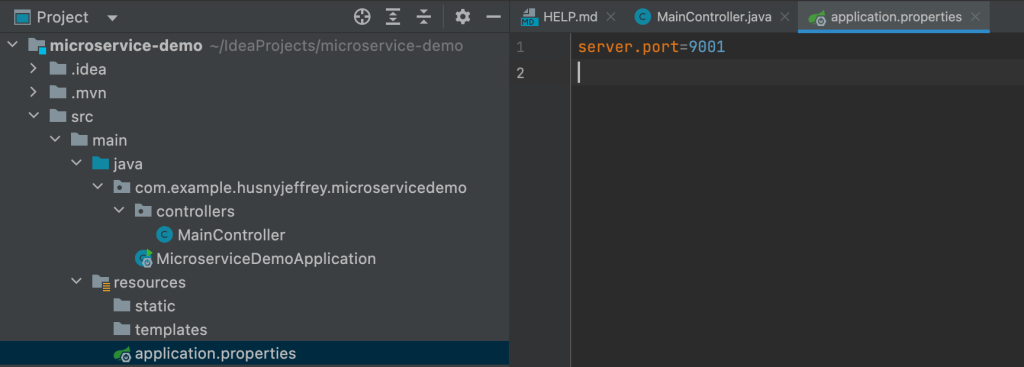Click the MainController.java tab class icon
Viewport: 1024px width, 367px height.
(x=643, y=17)
